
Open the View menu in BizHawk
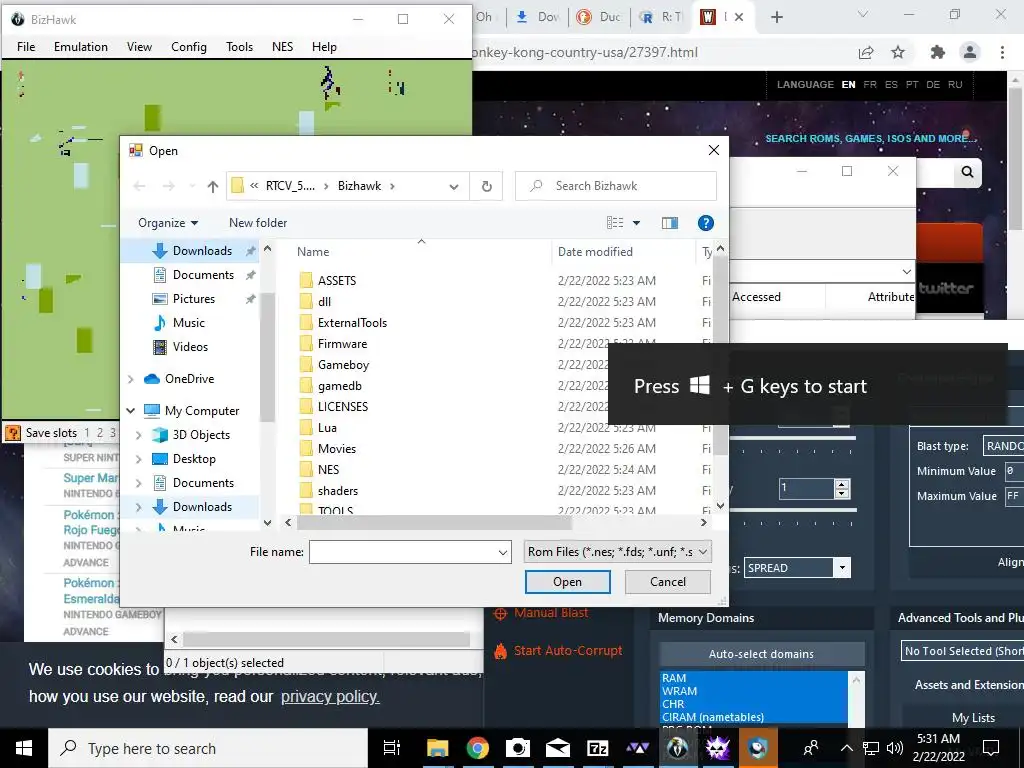[139, 47]
